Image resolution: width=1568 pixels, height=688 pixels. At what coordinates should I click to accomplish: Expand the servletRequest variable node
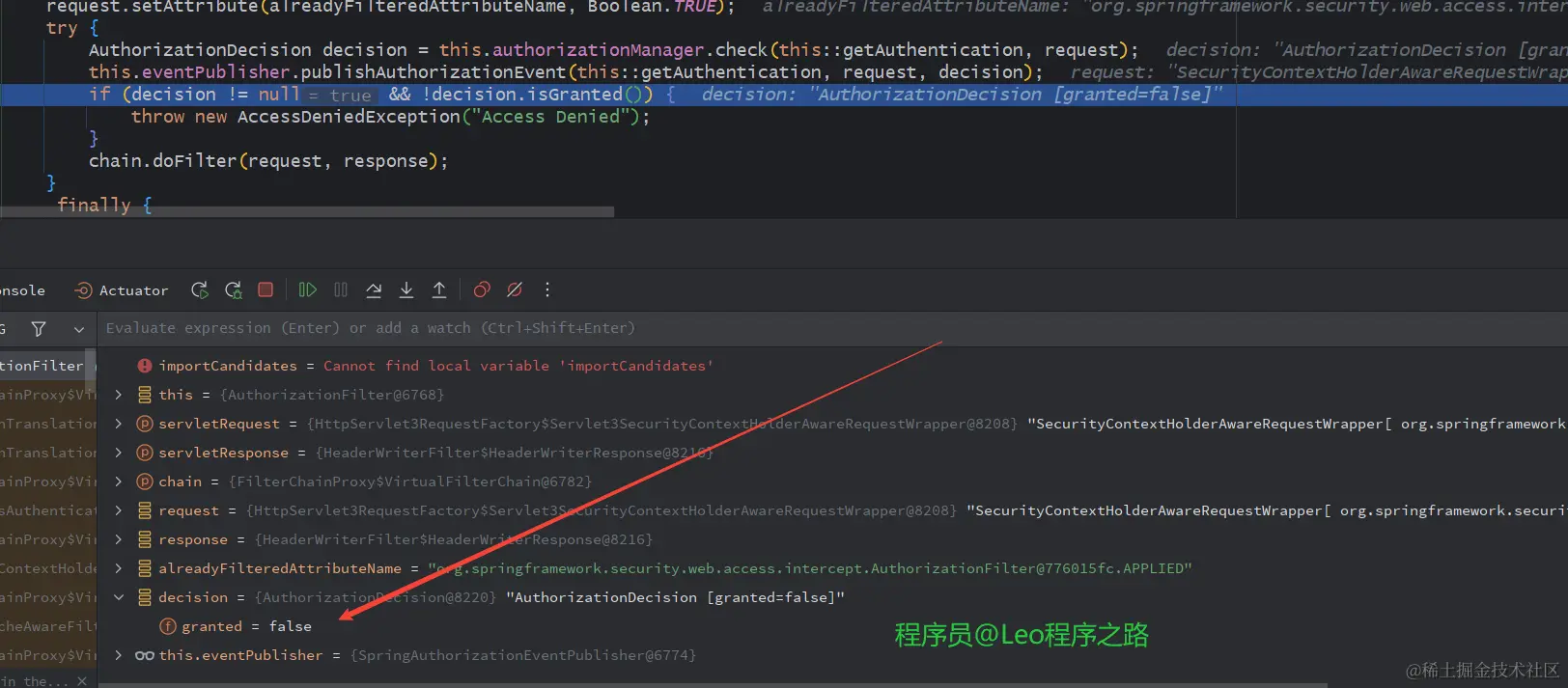[x=119, y=424]
